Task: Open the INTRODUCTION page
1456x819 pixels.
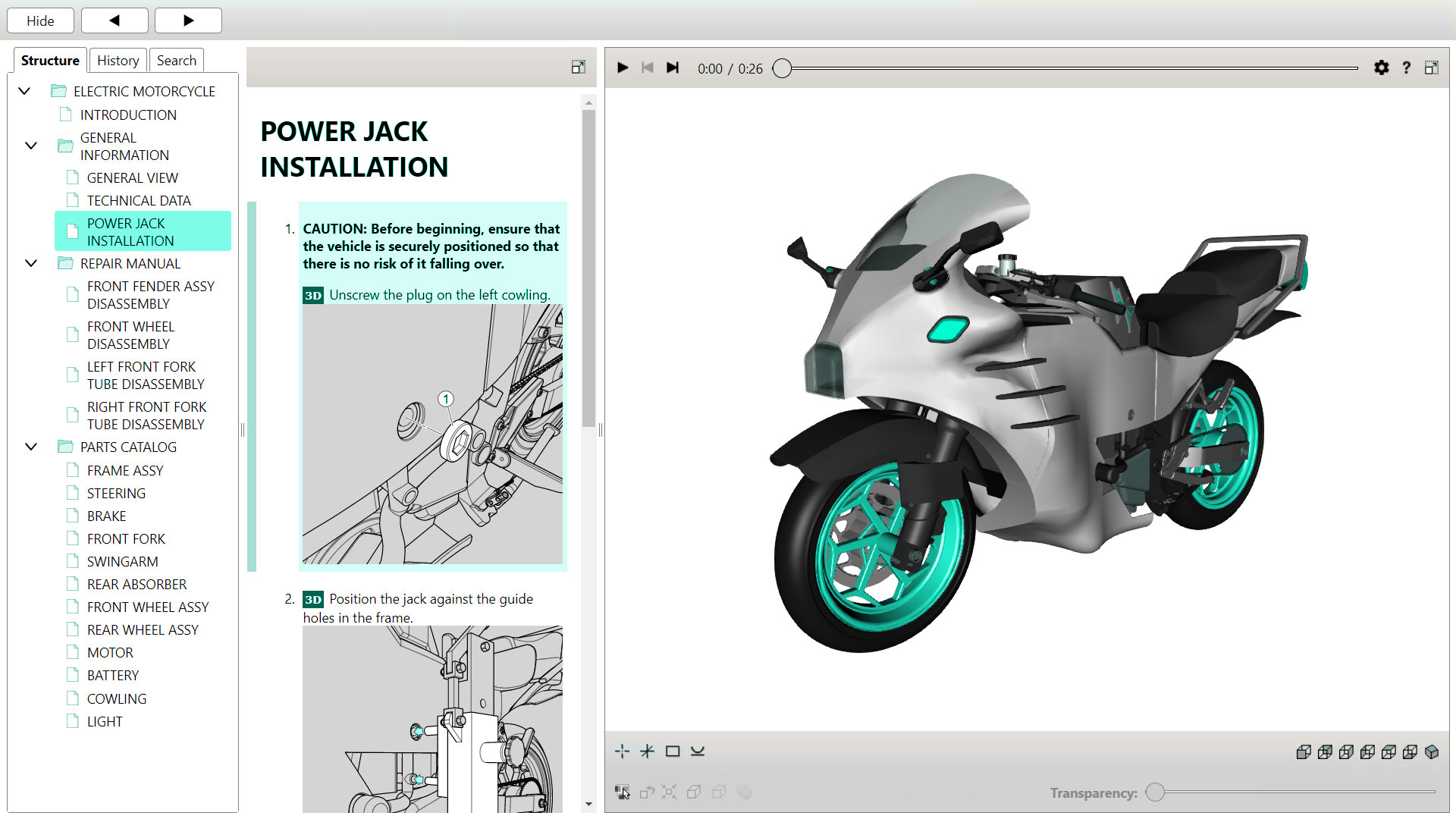Action: [x=128, y=115]
